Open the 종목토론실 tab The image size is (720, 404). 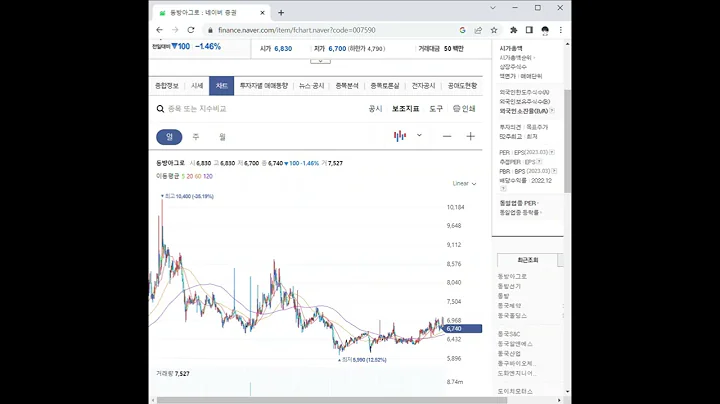(385, 86)
